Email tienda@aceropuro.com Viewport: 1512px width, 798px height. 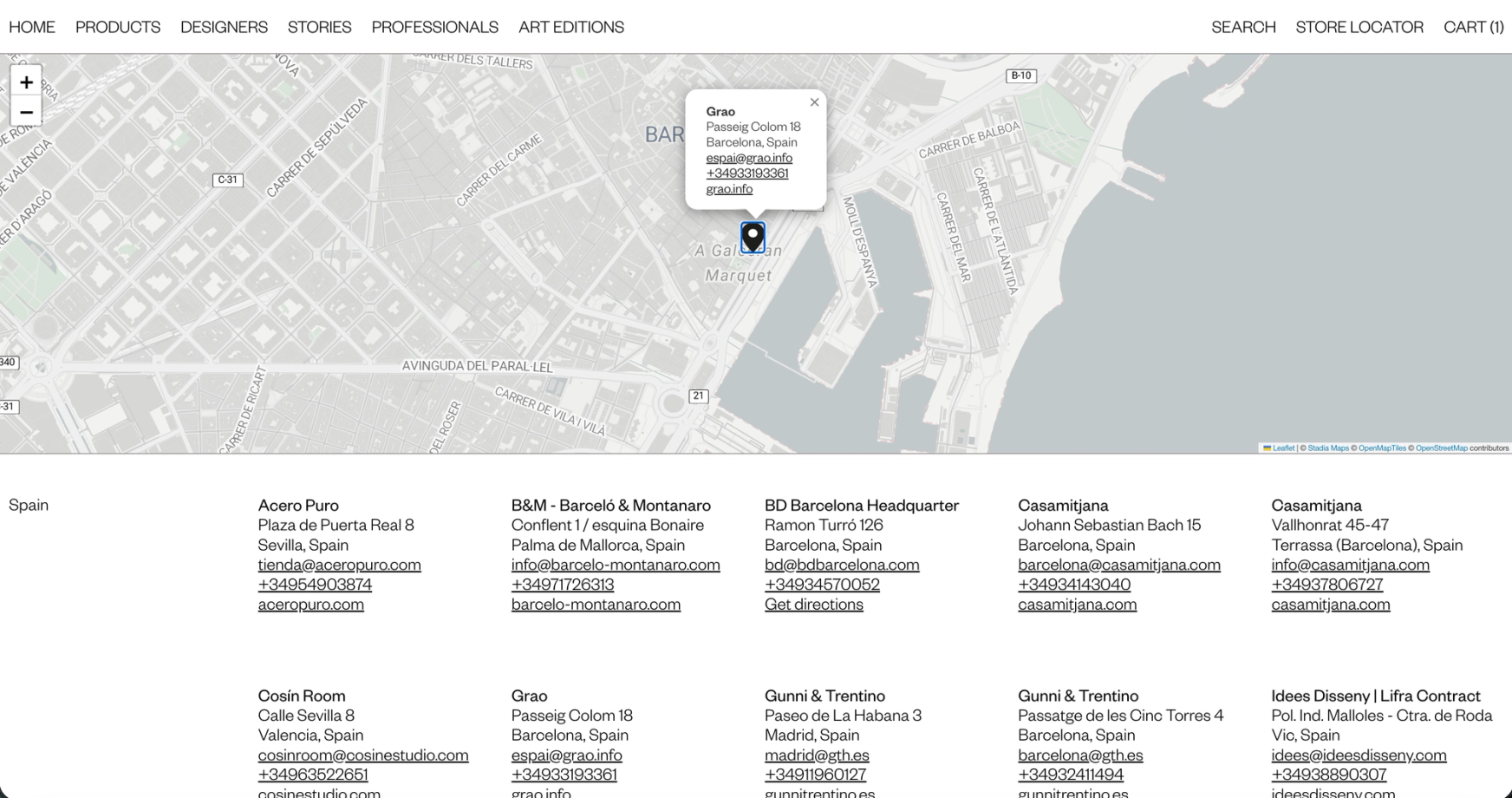pyautogui.click(x=339, y=565)
